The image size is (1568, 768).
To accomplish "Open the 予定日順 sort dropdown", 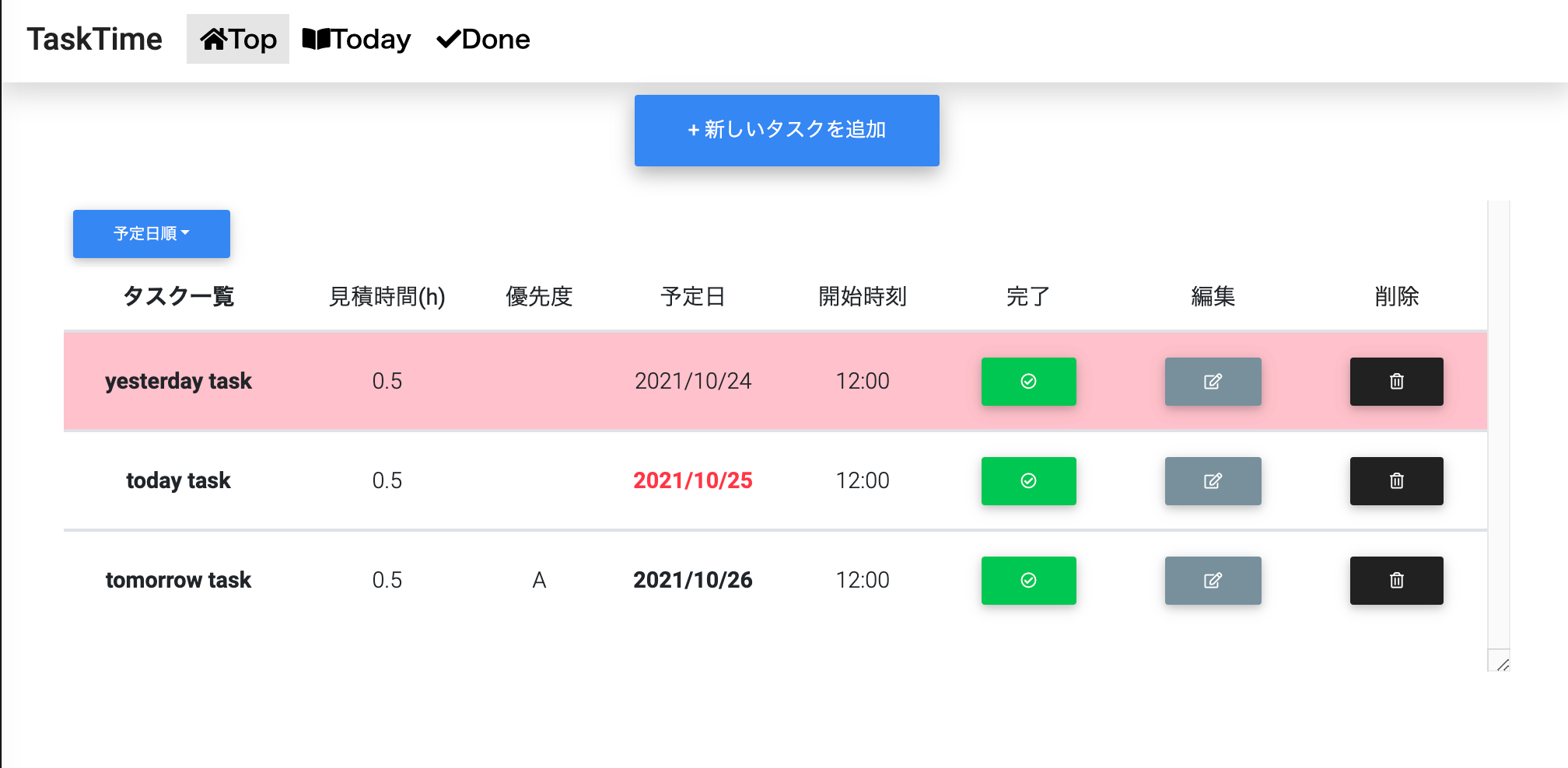I will [152, 234].
